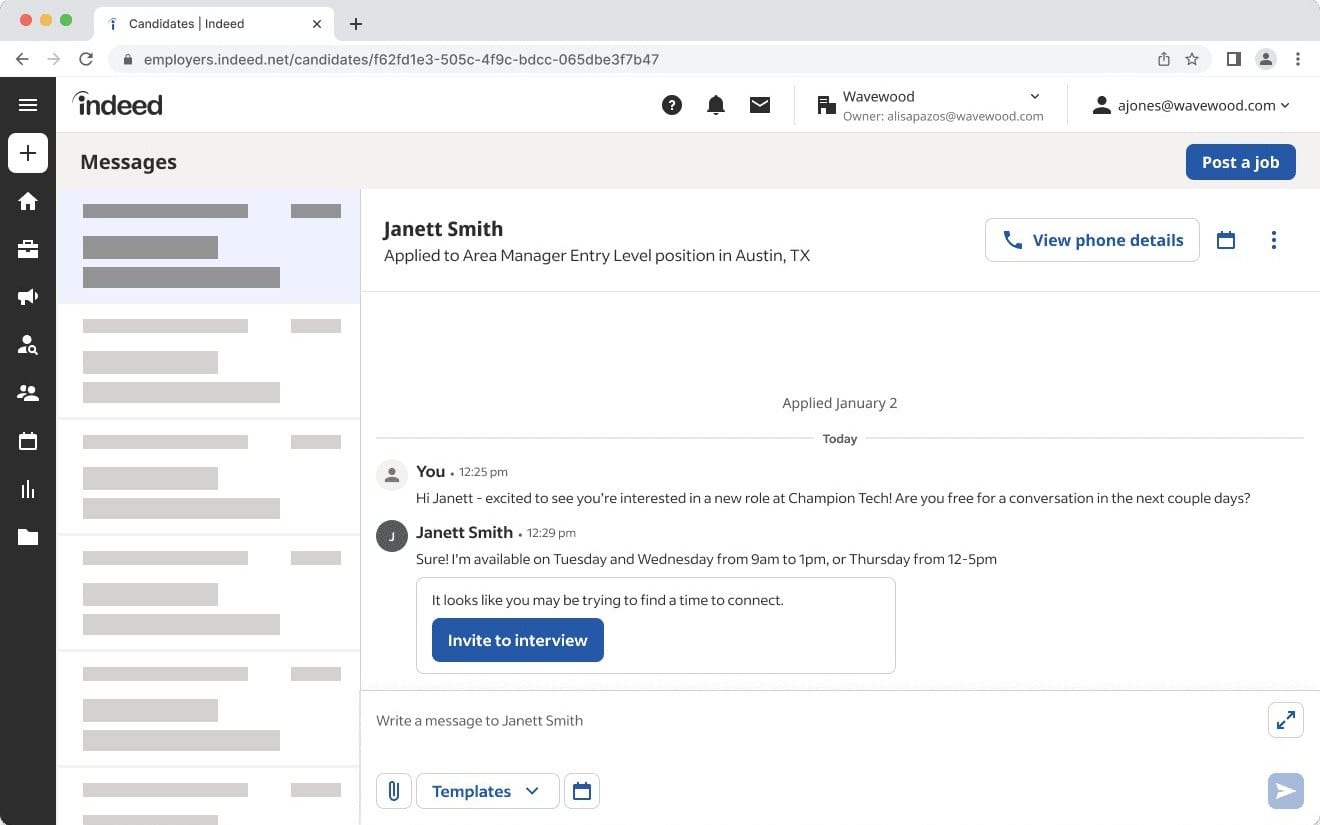Click the browser profile avatar icon
This screenshot has width=1320, height=825.
(1266, 59)
